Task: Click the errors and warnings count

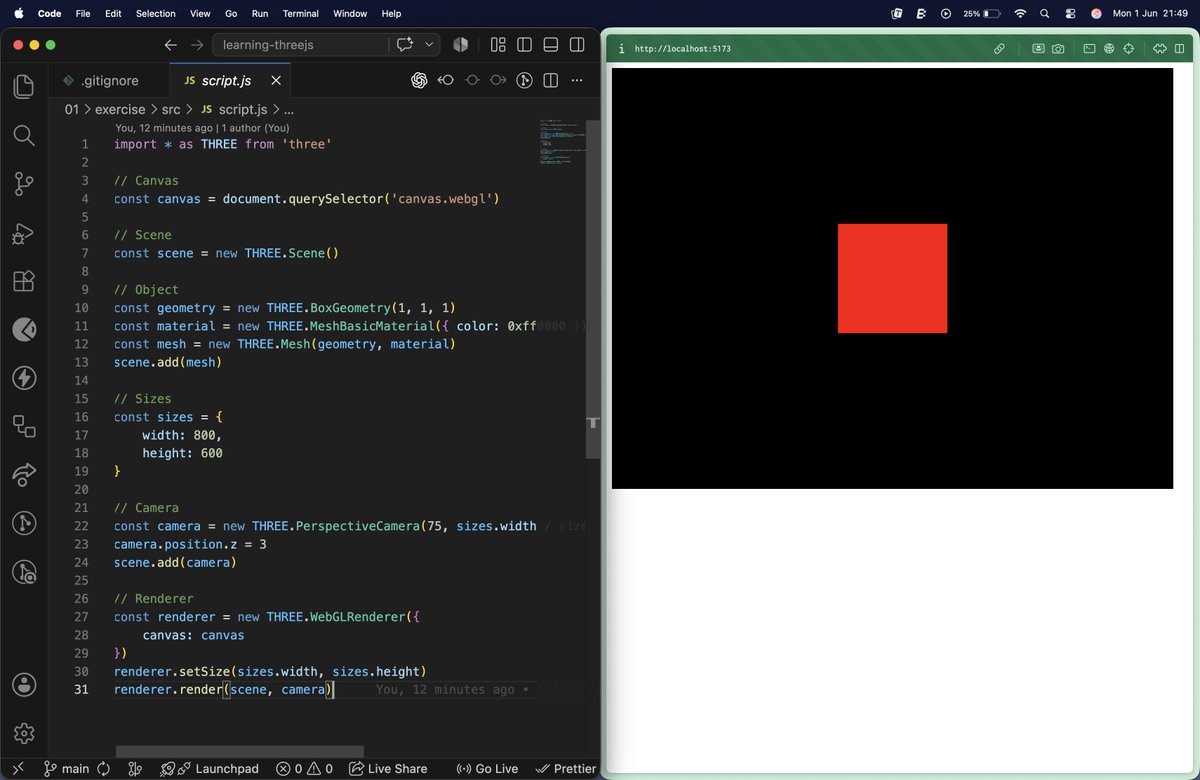Action: pyautogui.click(x=305, y=769)
